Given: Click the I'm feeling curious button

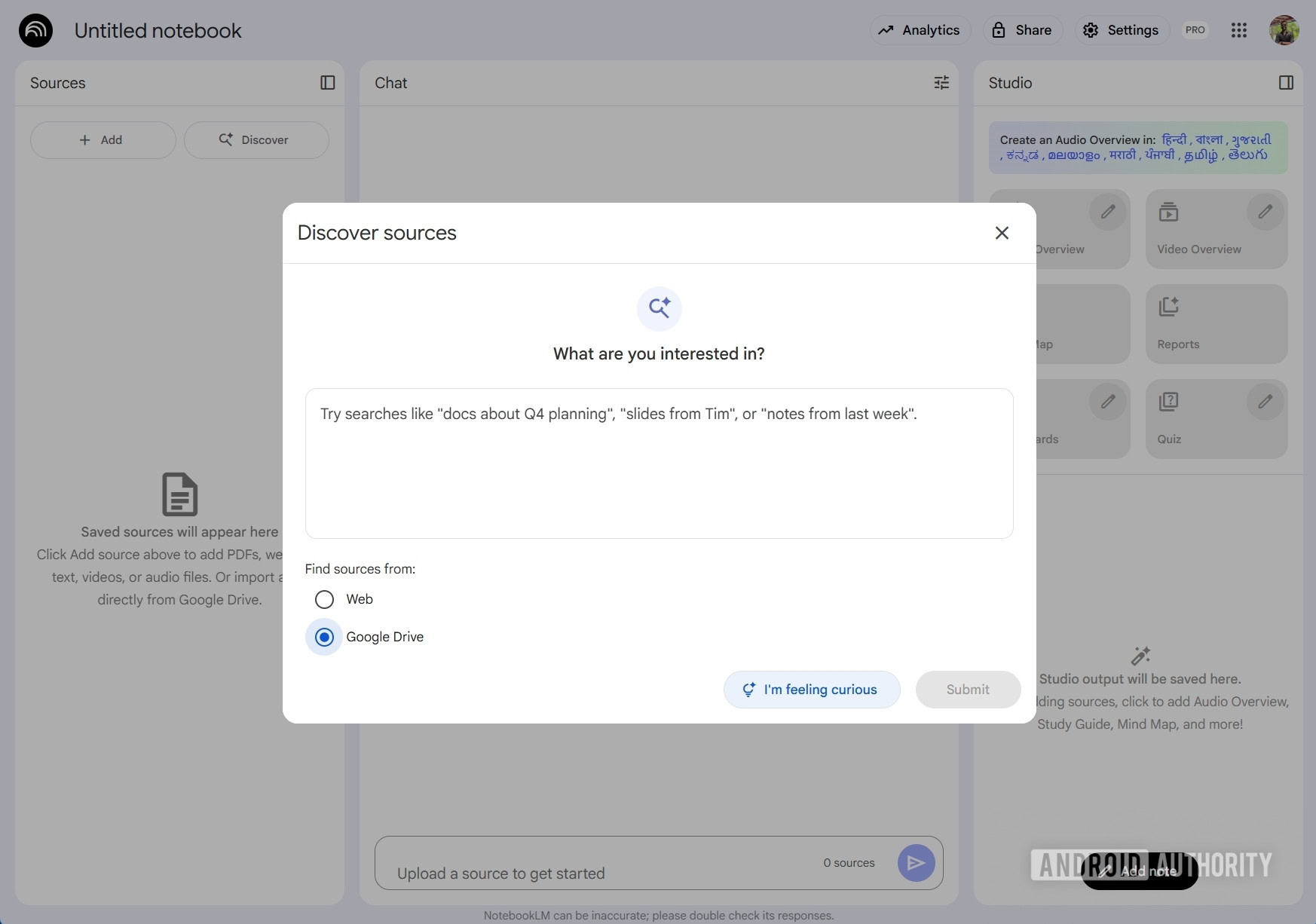Looking at the screenshot, I should [x=812, y=689].
